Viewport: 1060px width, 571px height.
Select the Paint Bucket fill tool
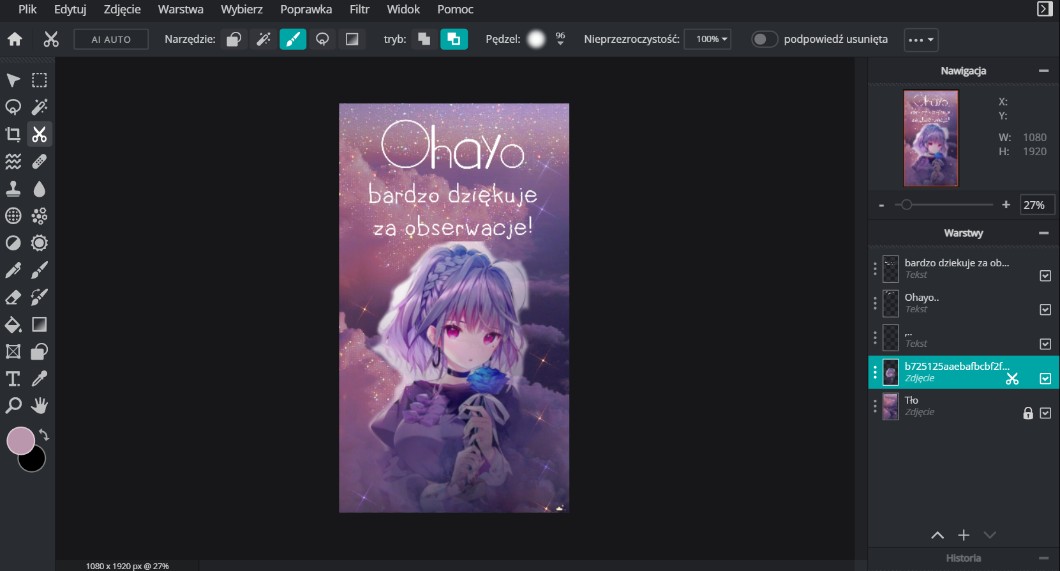point(14,324)
